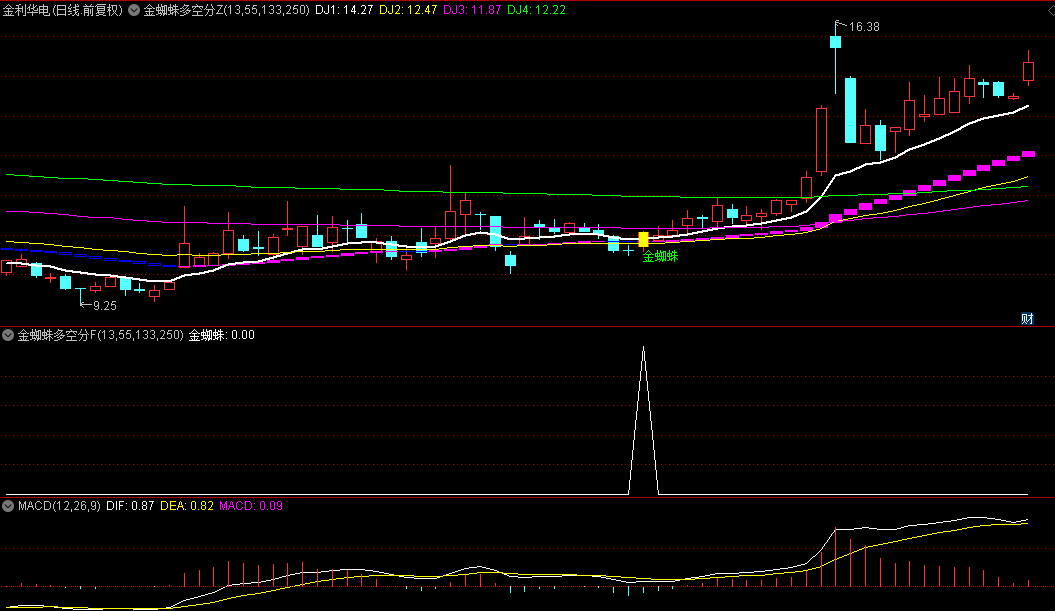
Task: Click the MACD(12,26,9) parameters label
Action: [x=59, y=506]
